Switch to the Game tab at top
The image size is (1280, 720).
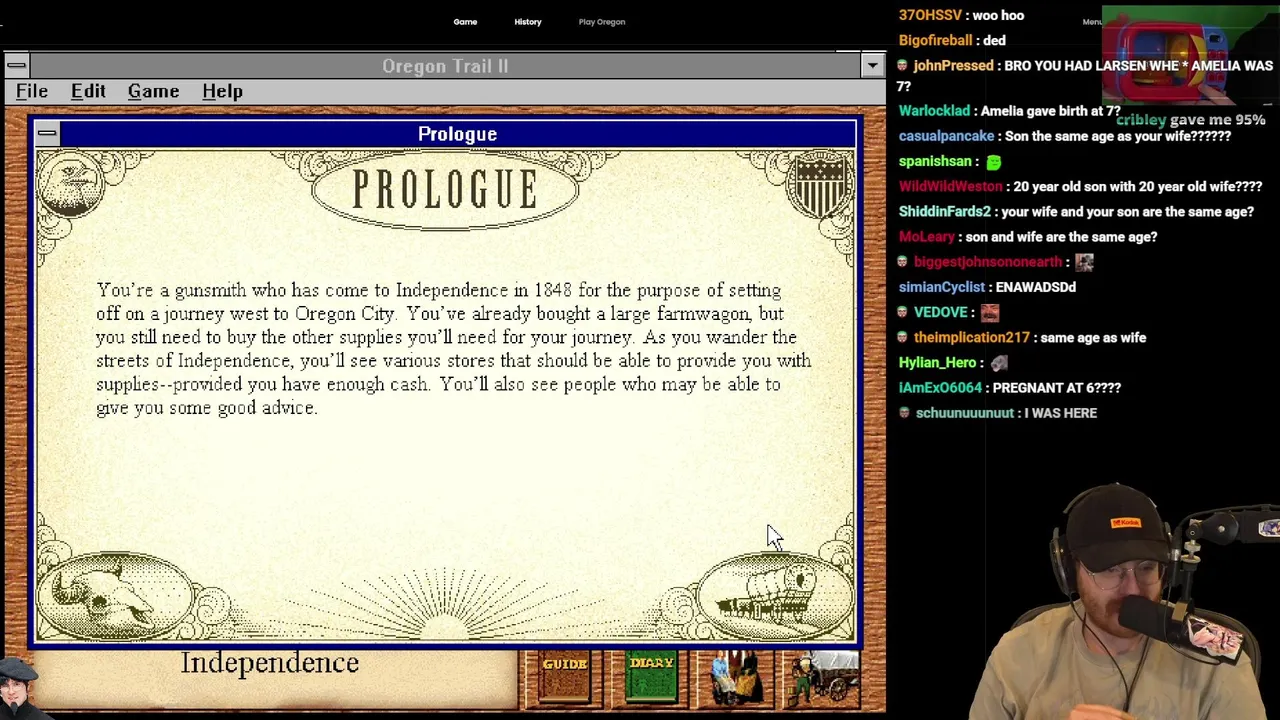click(x=465, y=21)
